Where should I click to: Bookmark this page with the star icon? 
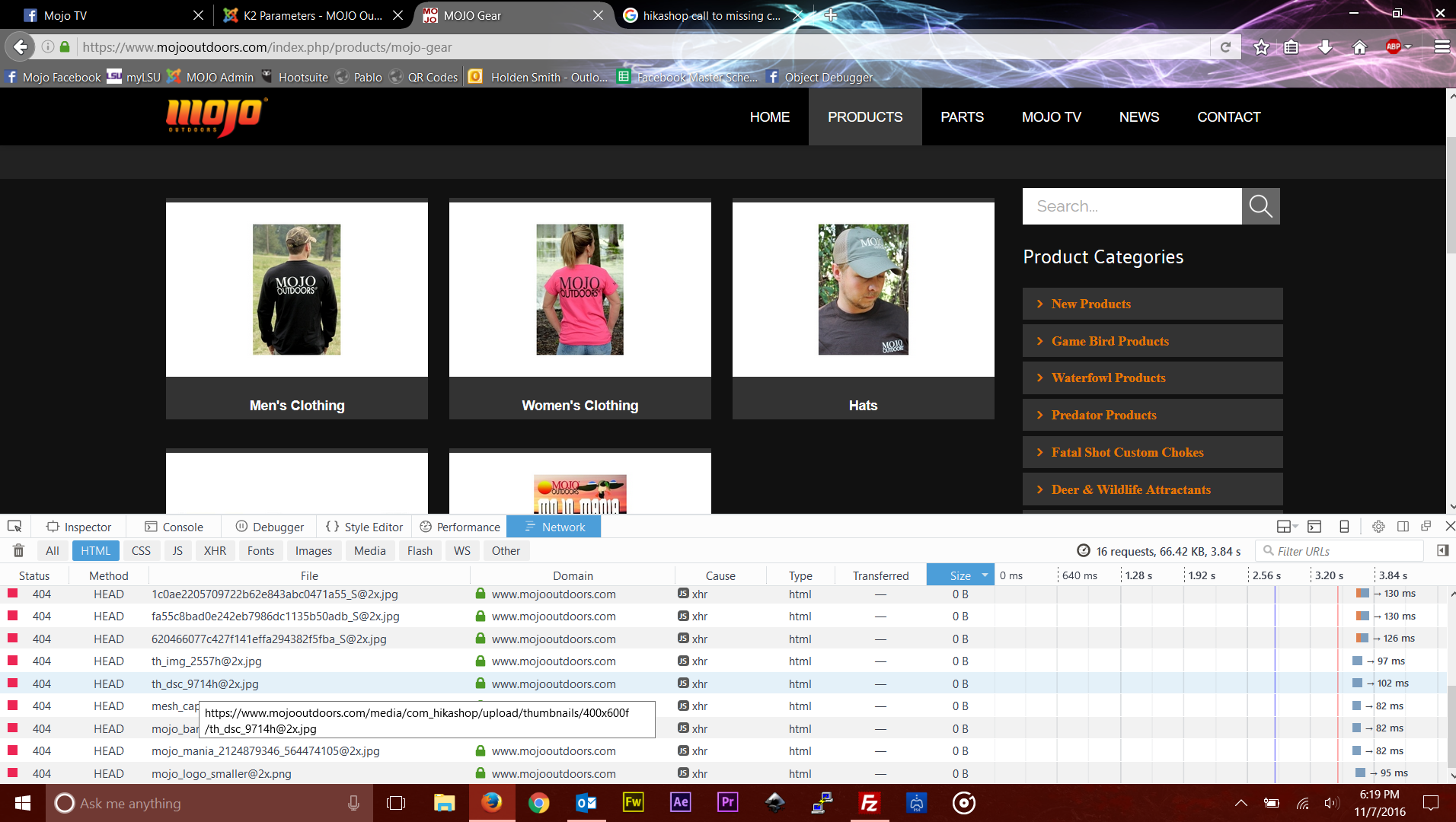click(x=1261, y=47)
